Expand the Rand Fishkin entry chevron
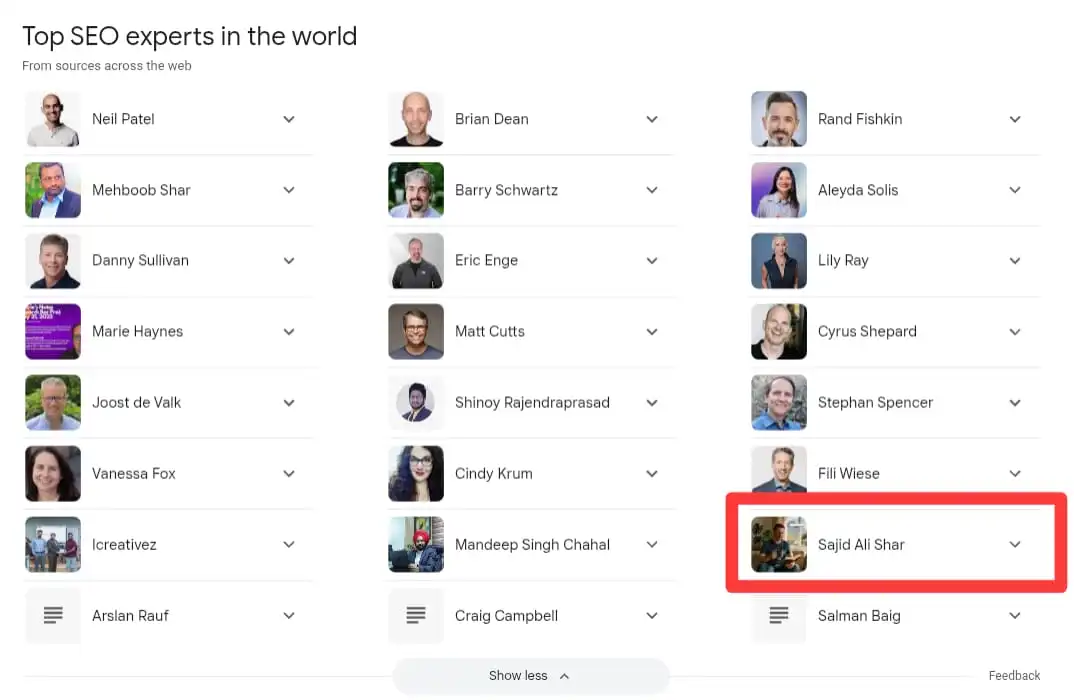The width and height of the screenshot is (1074, 700). pyautogui.click(x=1015, y=119)
